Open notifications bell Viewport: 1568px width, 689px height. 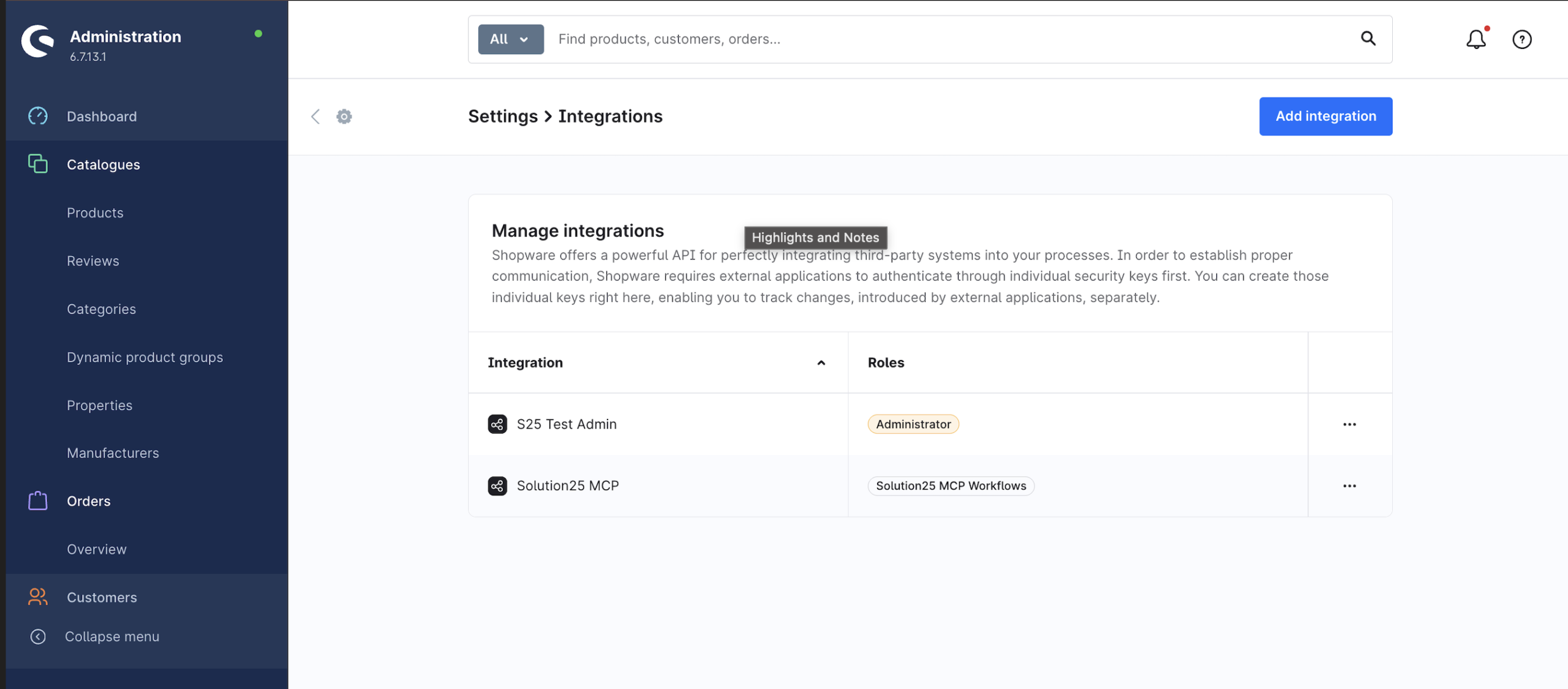pos(1476,39)
